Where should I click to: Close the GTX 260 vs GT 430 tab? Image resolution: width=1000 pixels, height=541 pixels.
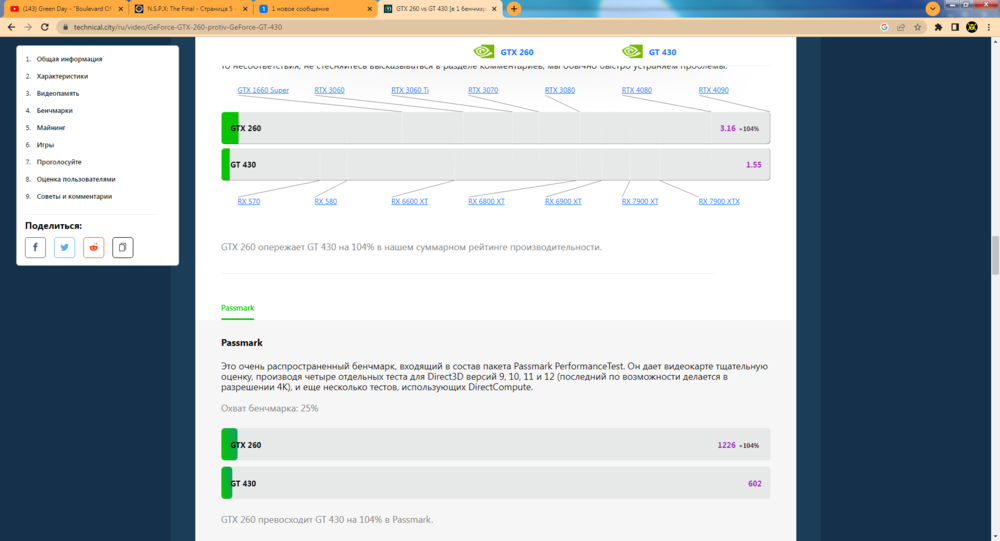494,9
